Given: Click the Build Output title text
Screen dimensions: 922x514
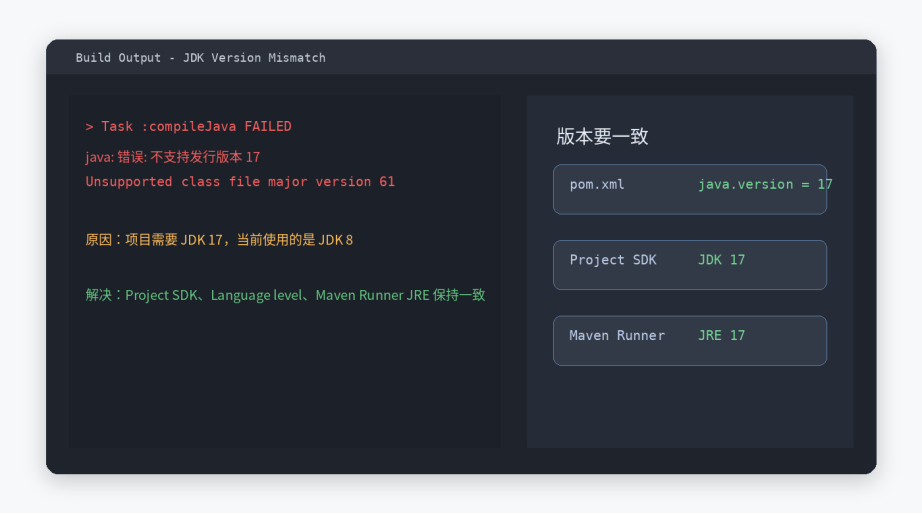Looking at the screenshot, I should coord(201,58).
